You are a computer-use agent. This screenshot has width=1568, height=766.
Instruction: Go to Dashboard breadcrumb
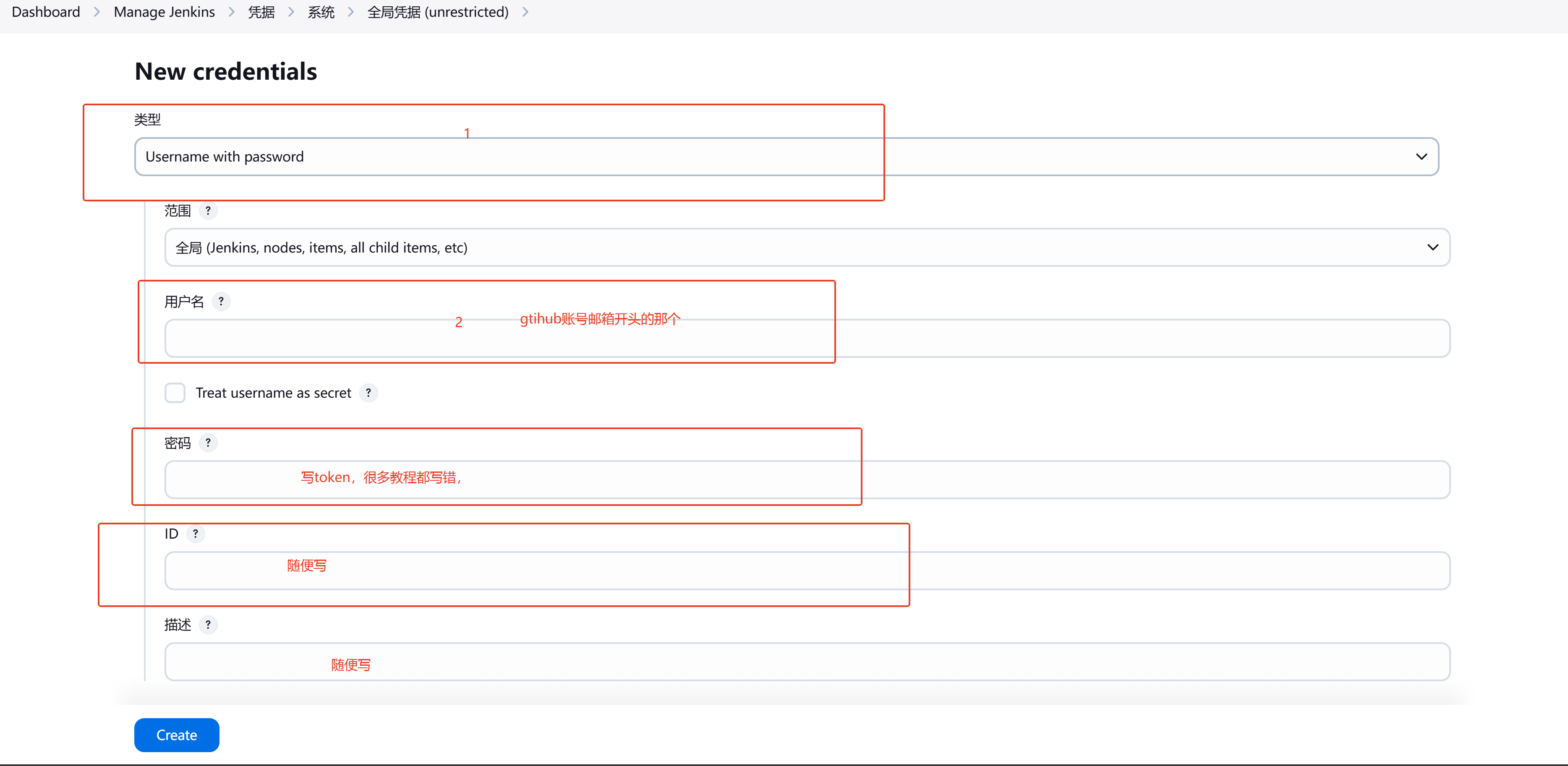click(46, 12)
